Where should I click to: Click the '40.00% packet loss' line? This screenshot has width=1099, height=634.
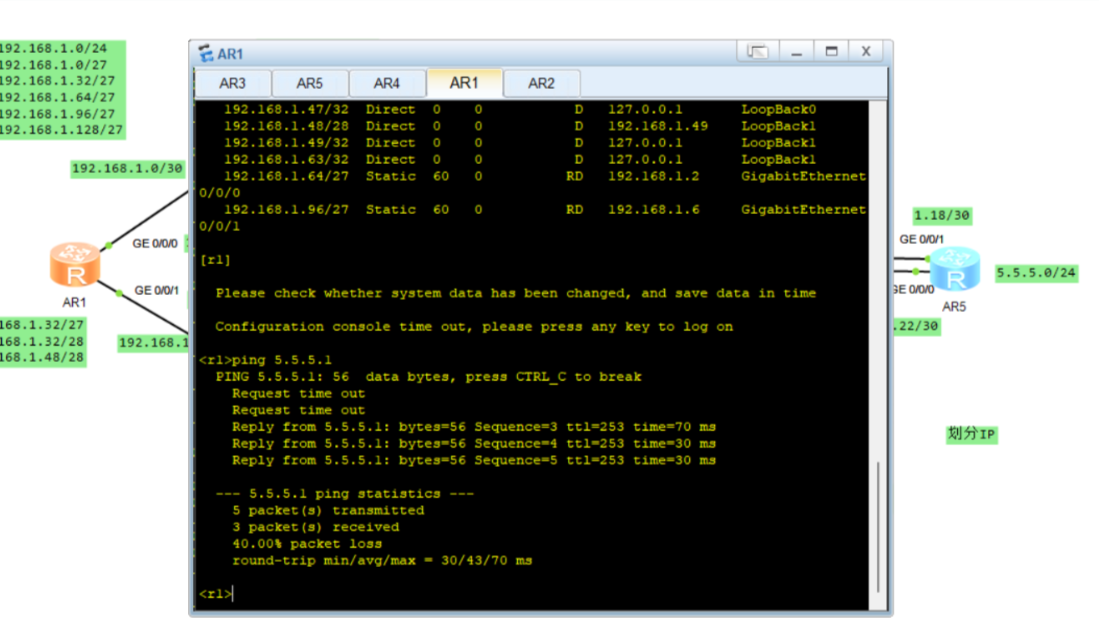[x=308, y=544]
